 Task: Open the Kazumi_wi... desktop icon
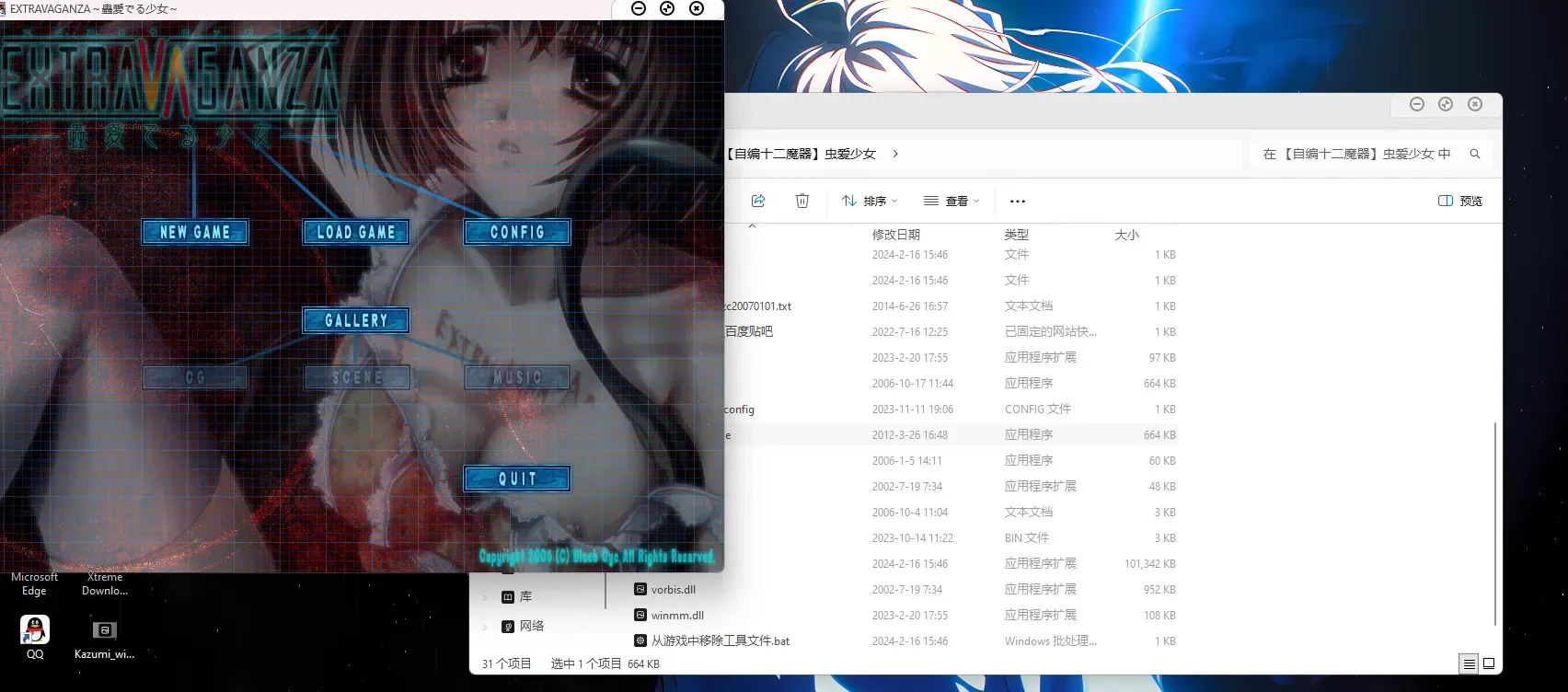(x=104, y=639)
